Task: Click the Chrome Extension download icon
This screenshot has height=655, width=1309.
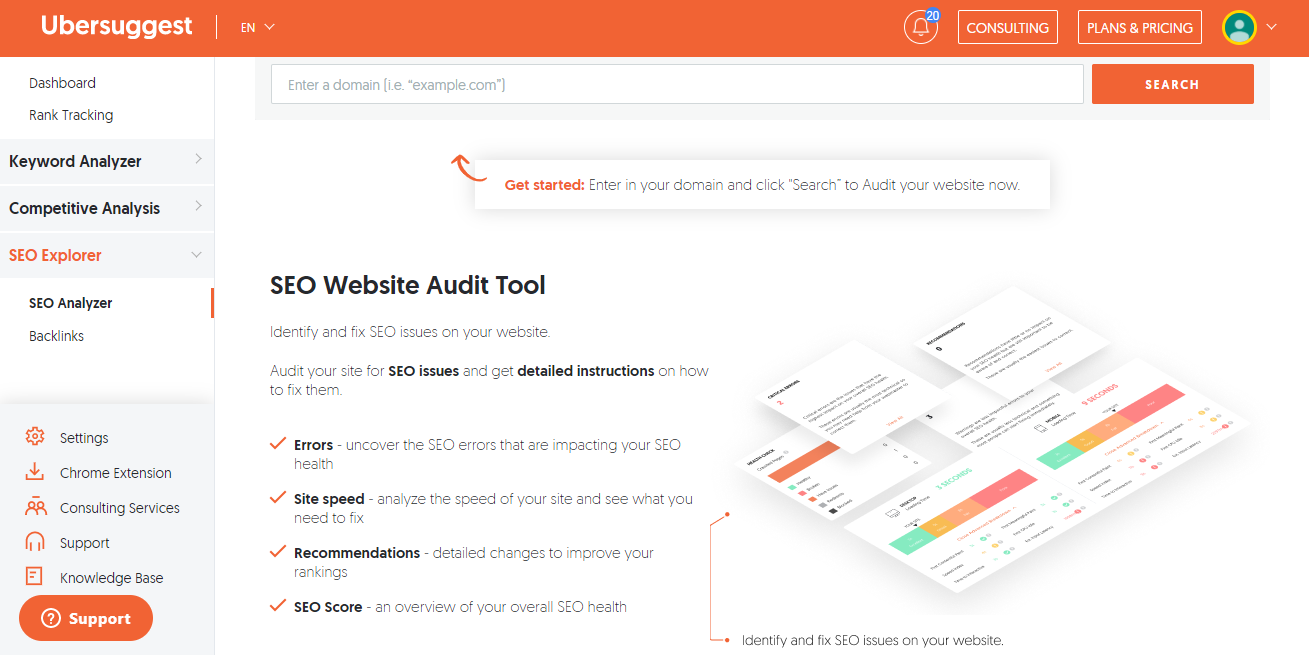Action: (35, 472)
